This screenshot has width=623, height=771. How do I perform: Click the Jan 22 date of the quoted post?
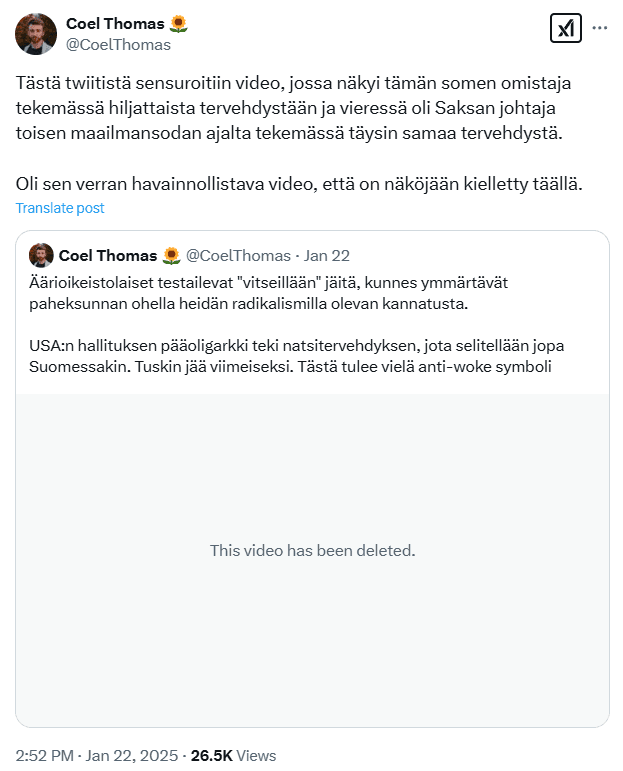click(326, 256)
